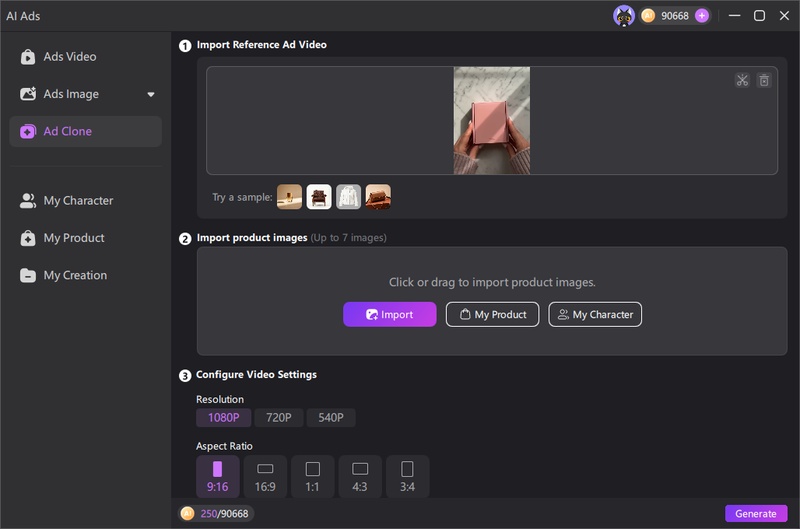Open the Ads Video section
This screenshot has width=800, height=529.
click(x=85, y=57)
